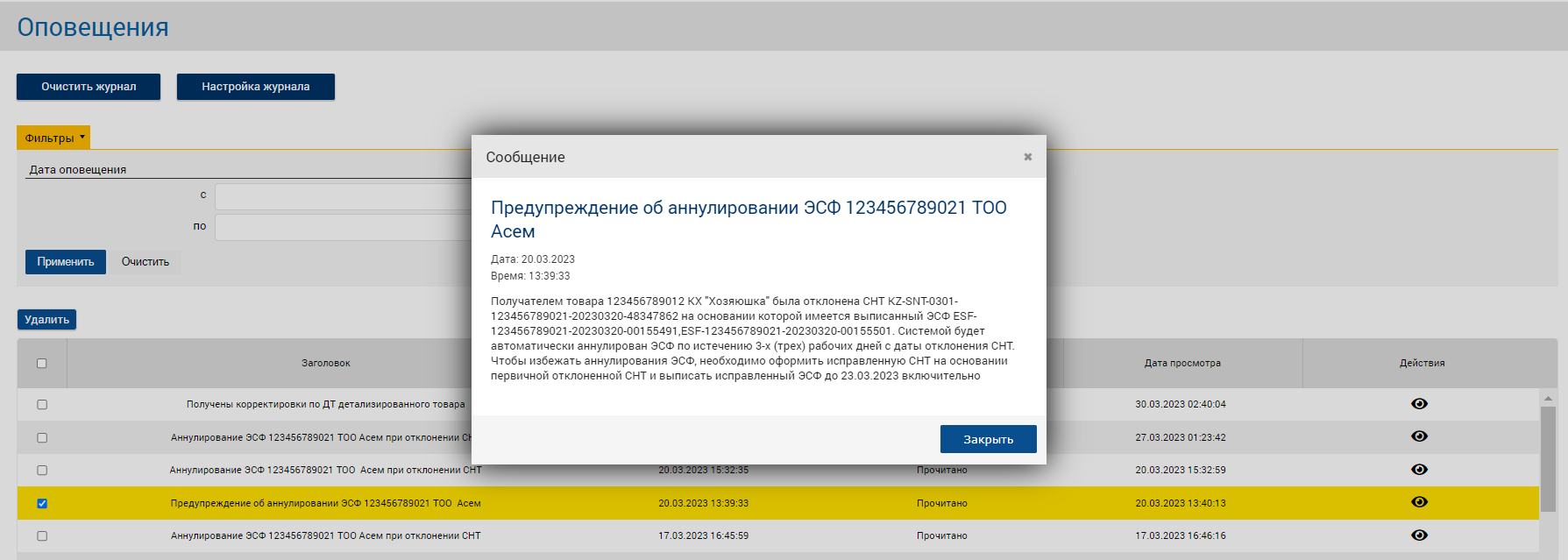Reset filters using Очистить button
Viewport: 1568px width, 560px height.
click(145, 262)
